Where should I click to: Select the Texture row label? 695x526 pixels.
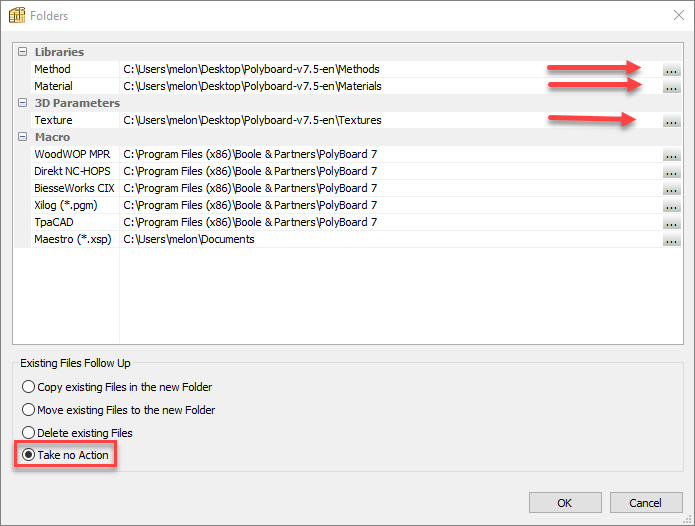point(53,120)
